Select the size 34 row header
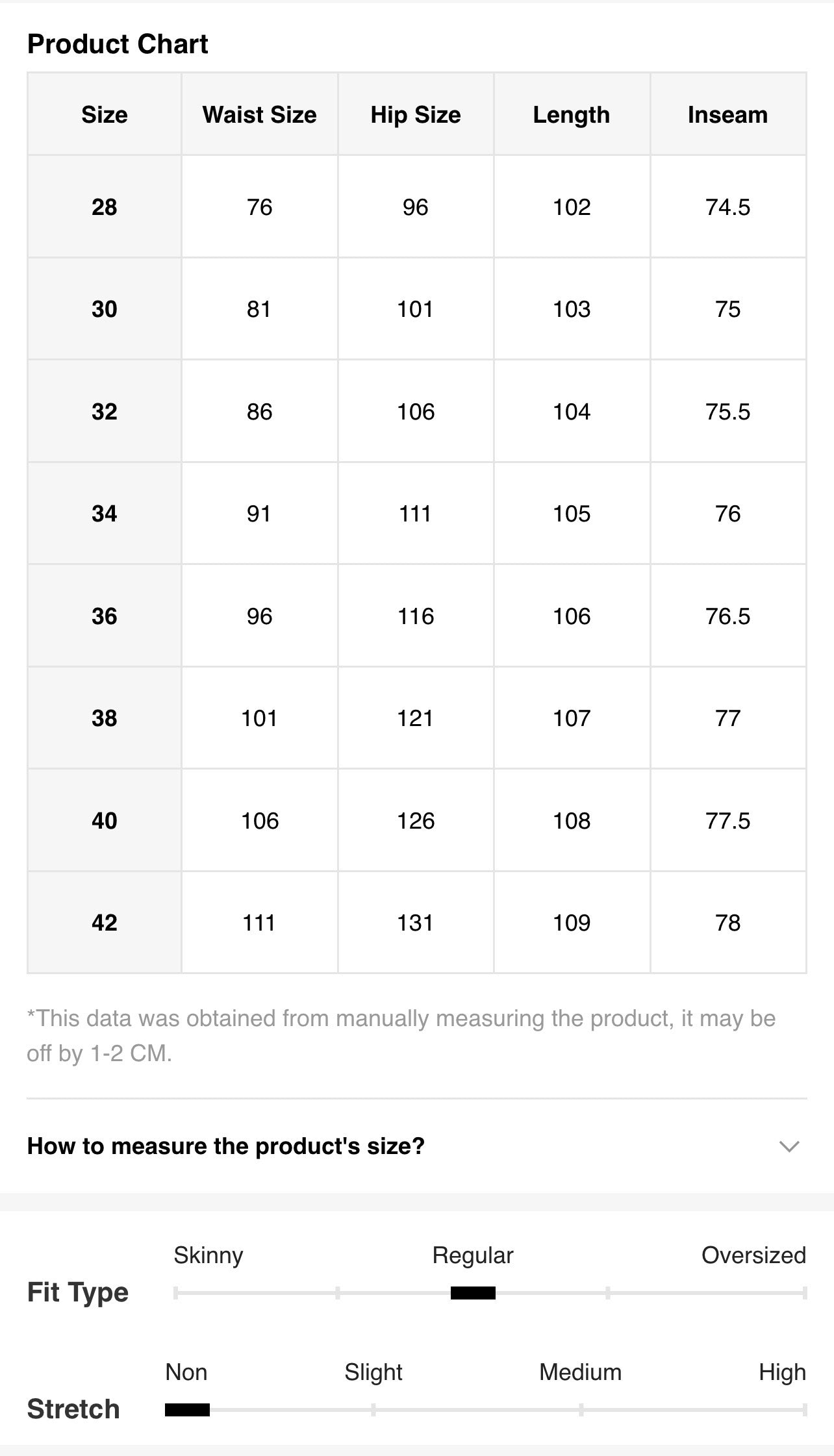This screenshot has height=1456, width=834. click(x=105, y=514)
